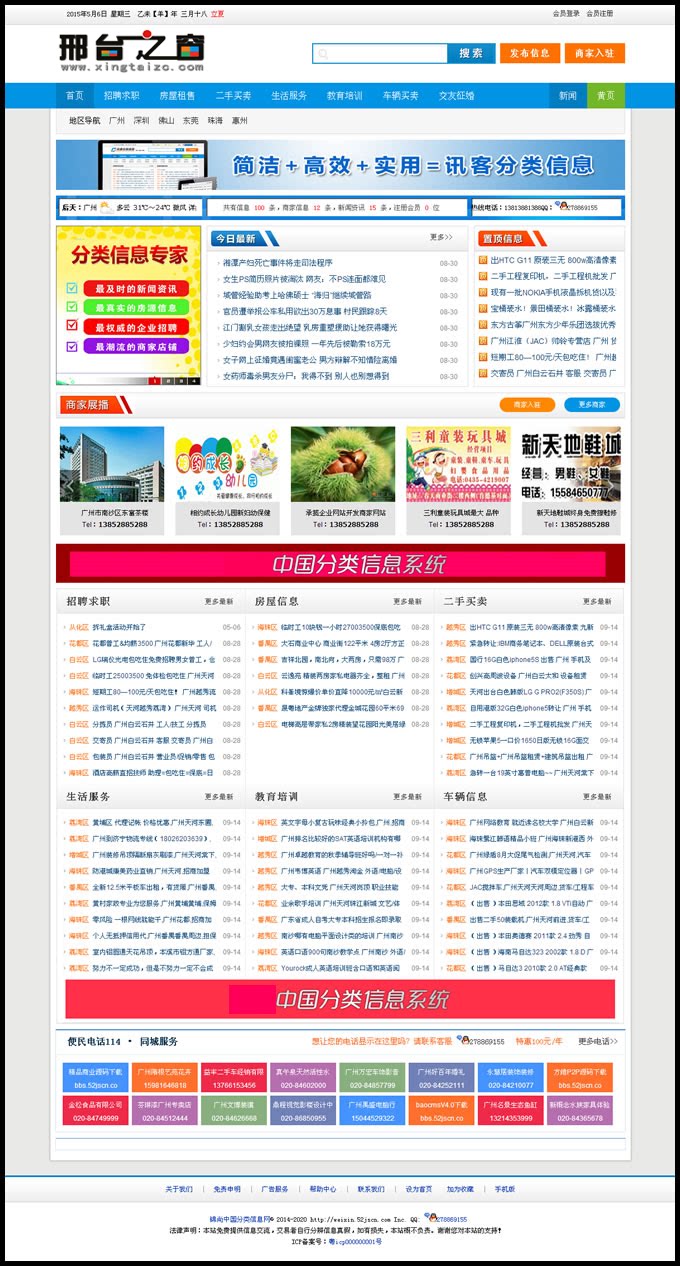Expand 更多最新 in 教育培训 section

point(407,797)
